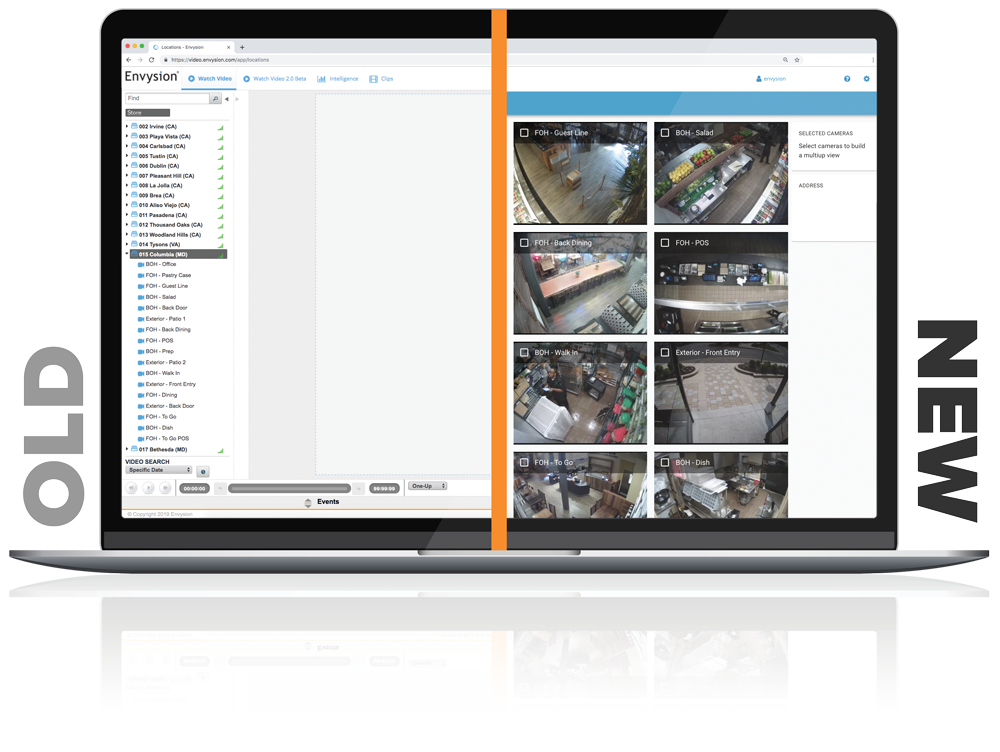Open the Specific Date dropdown
The height and width of the screenshot is (752, 1000).
coord(159,470)
